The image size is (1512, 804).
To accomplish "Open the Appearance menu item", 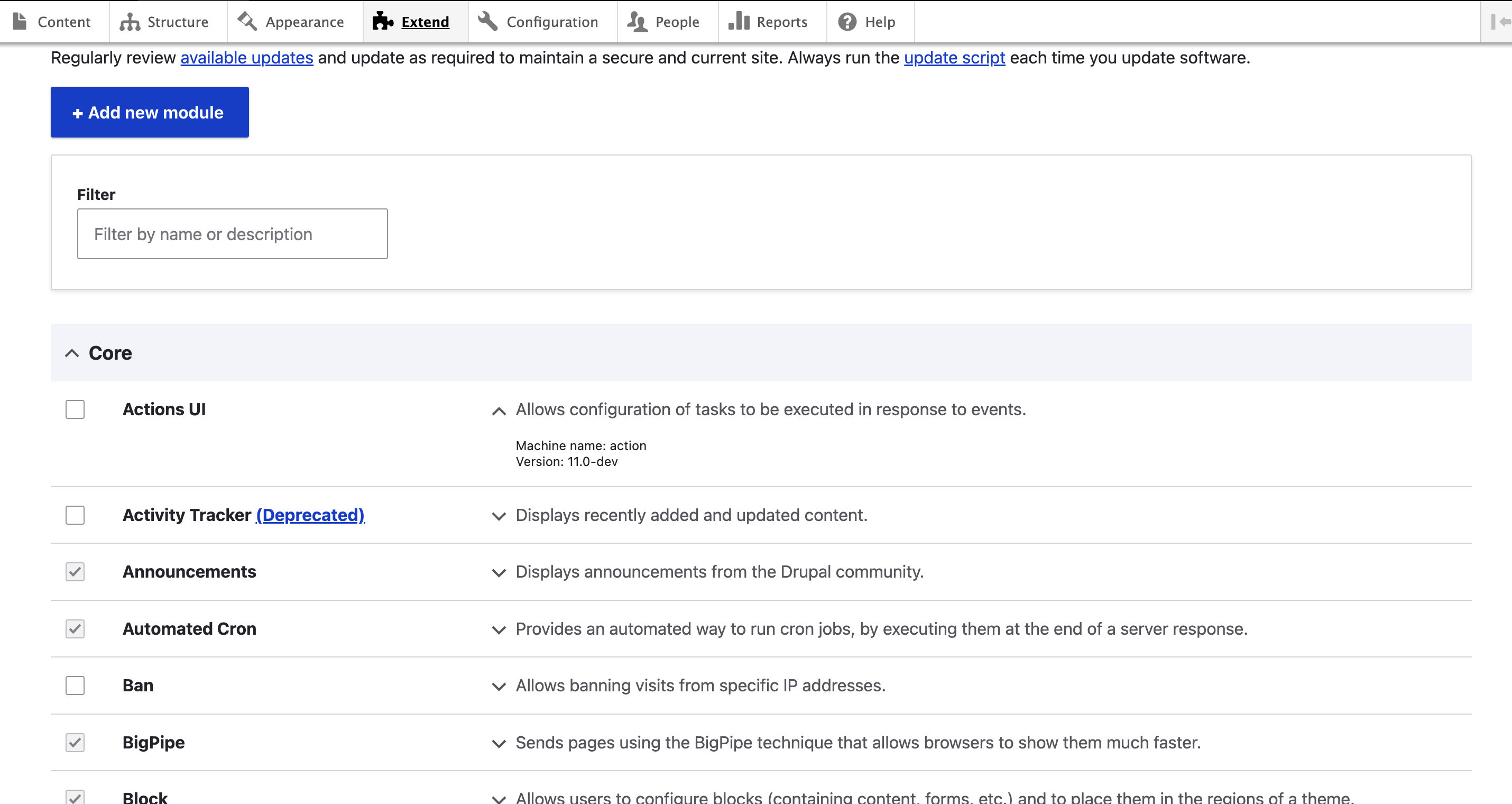I will coord(295,22).
